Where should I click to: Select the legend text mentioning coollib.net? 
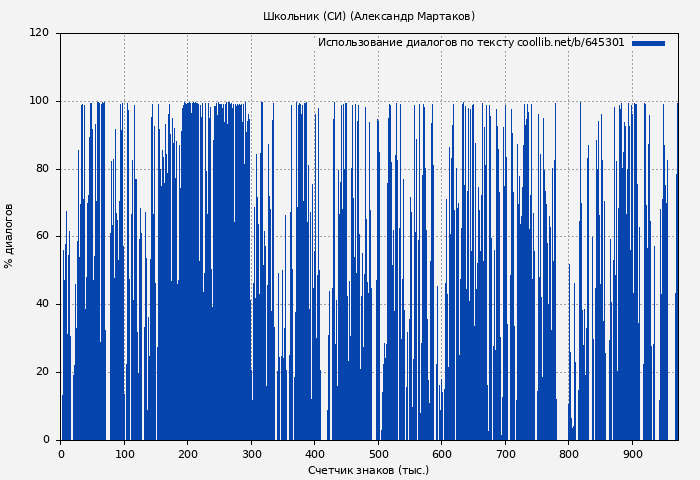click(x=470, y=43)
